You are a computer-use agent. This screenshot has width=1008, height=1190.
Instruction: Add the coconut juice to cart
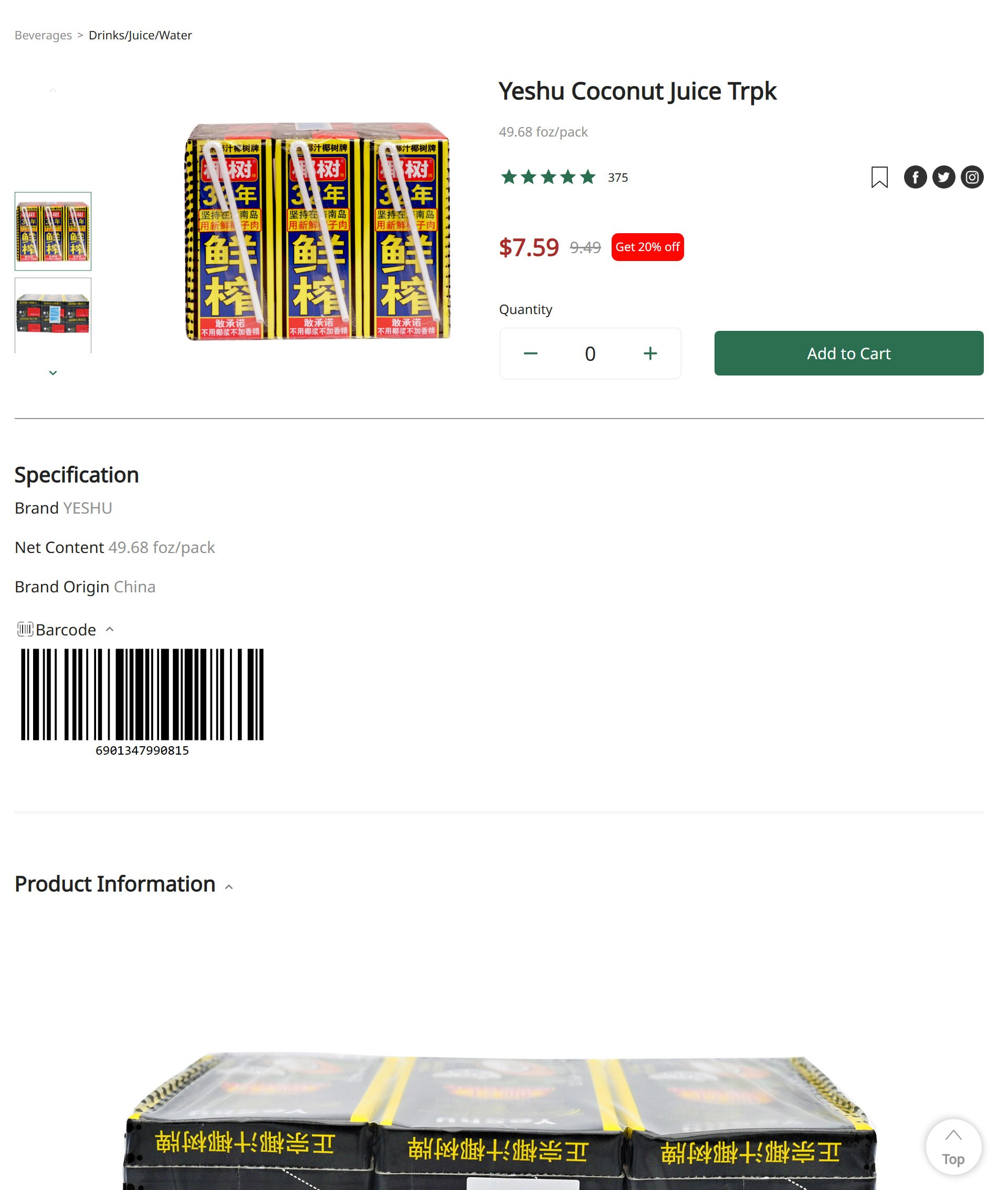848,353
